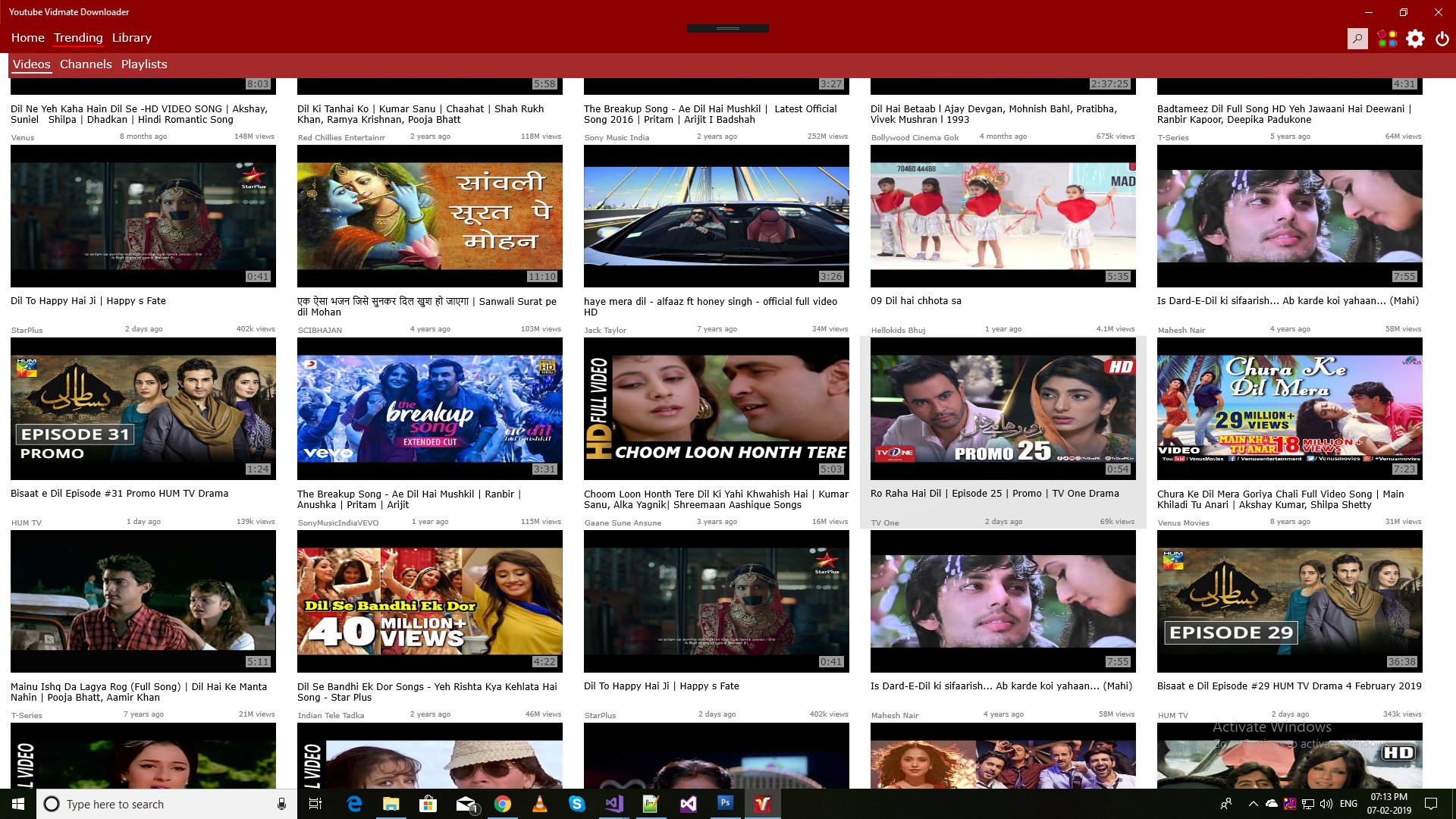The image size is (1456, 819).
Task: Click the search magnifier icon in header
Action: [1357, 38]
